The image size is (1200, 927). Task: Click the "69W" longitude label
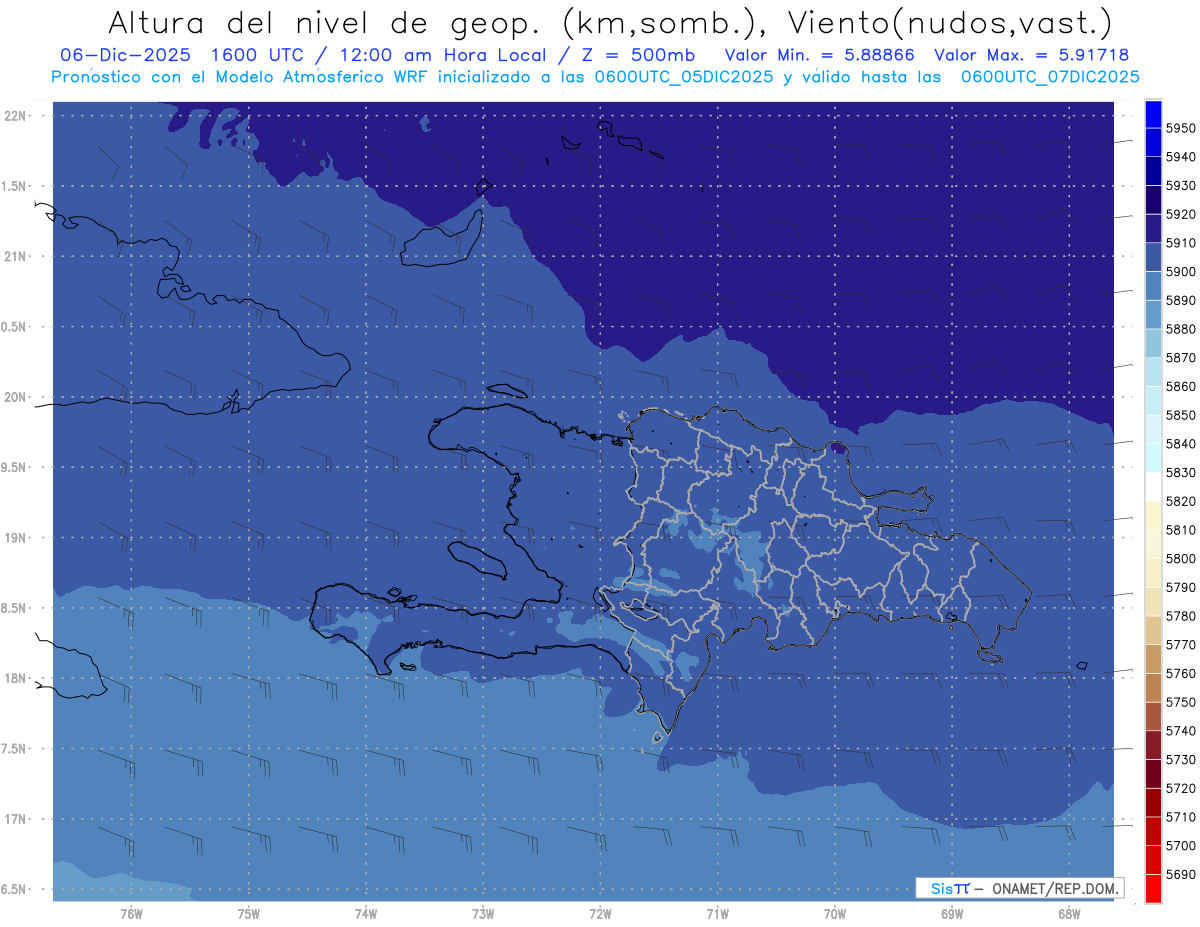pyautogui.click(x=952, y=914)
